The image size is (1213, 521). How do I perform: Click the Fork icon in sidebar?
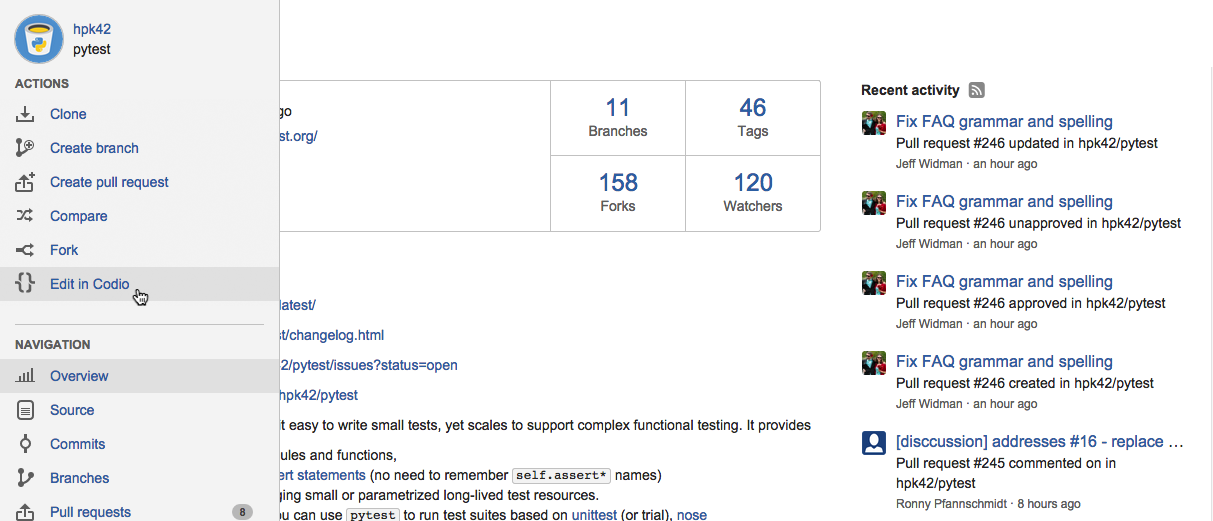26,250
